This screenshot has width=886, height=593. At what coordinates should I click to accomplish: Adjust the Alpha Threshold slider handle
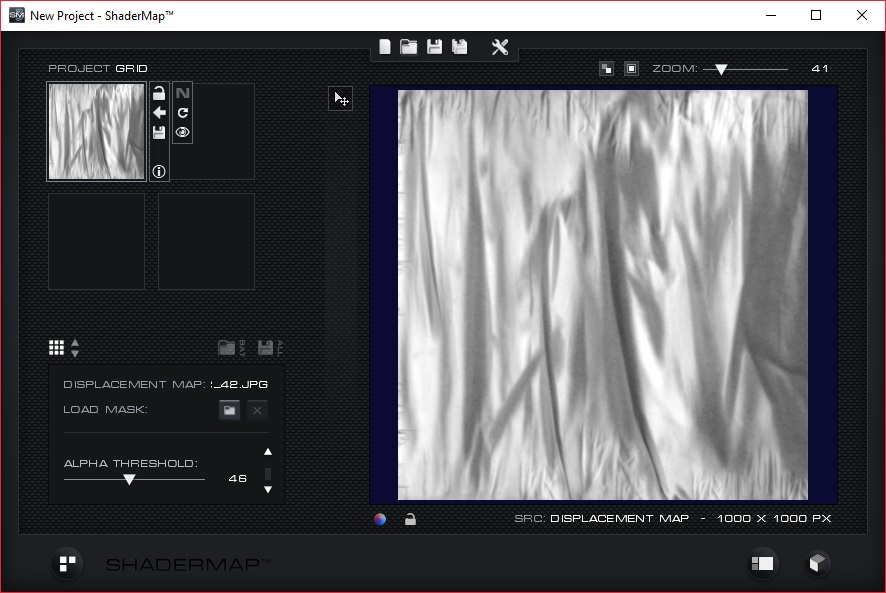pos(129,480)
